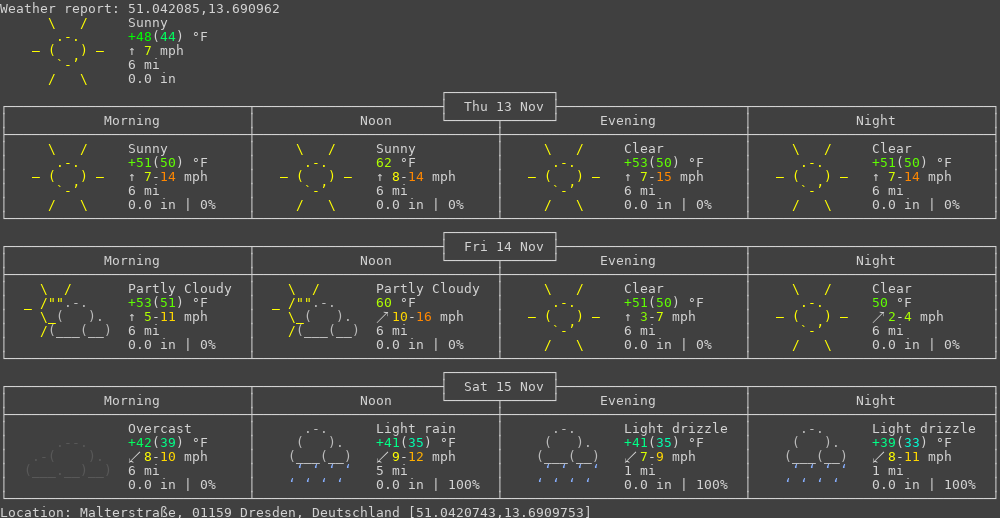The width and height of the screenshot is (1000, 518).
Task: Click Friday evening's clear sky icon
Action: [564, 317]
